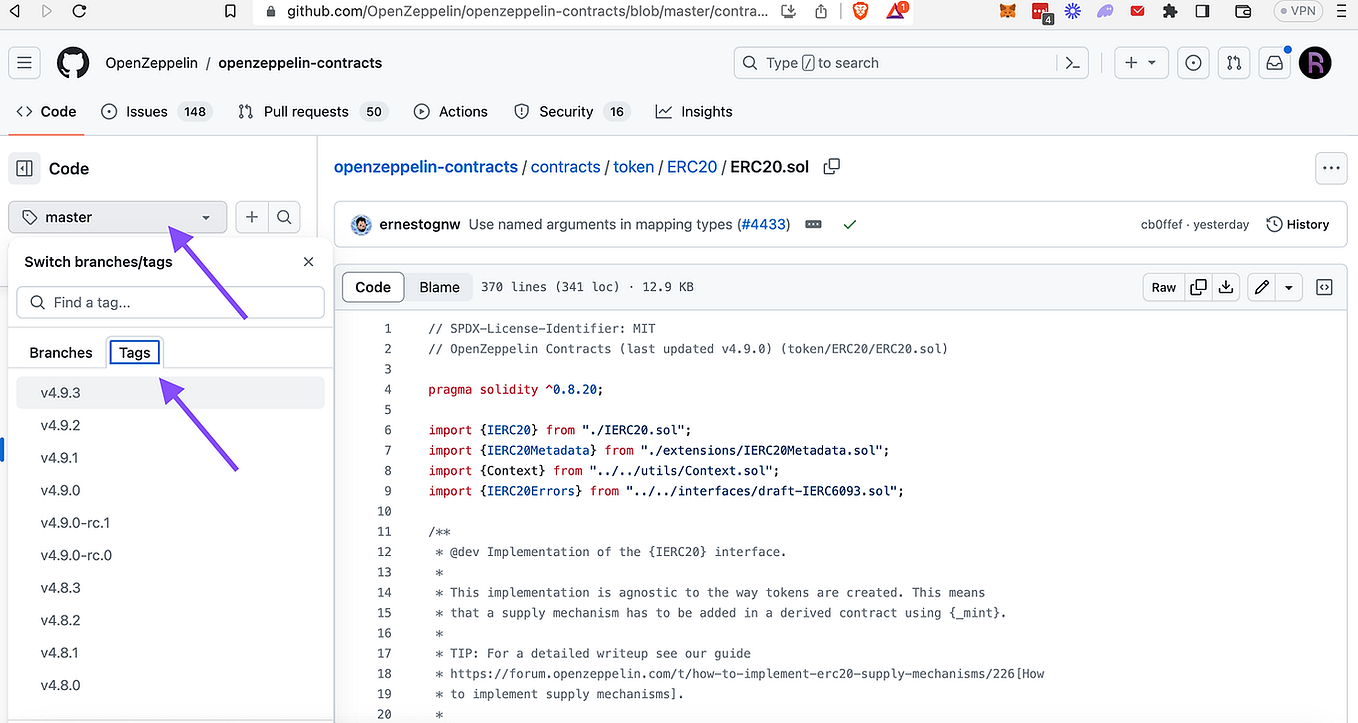View the file History

point(1297,224)
